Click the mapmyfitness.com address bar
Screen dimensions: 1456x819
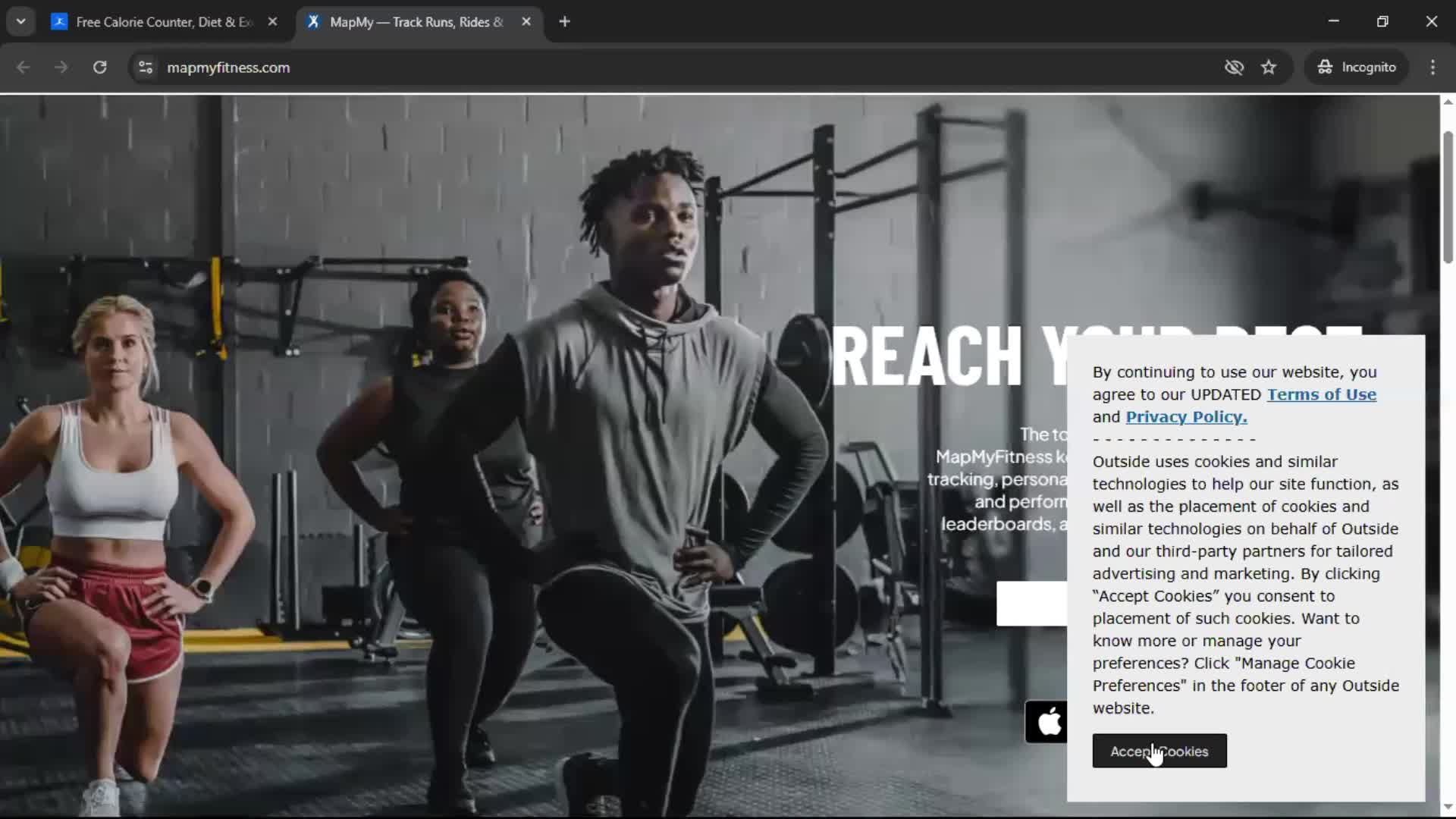point(682,67)
